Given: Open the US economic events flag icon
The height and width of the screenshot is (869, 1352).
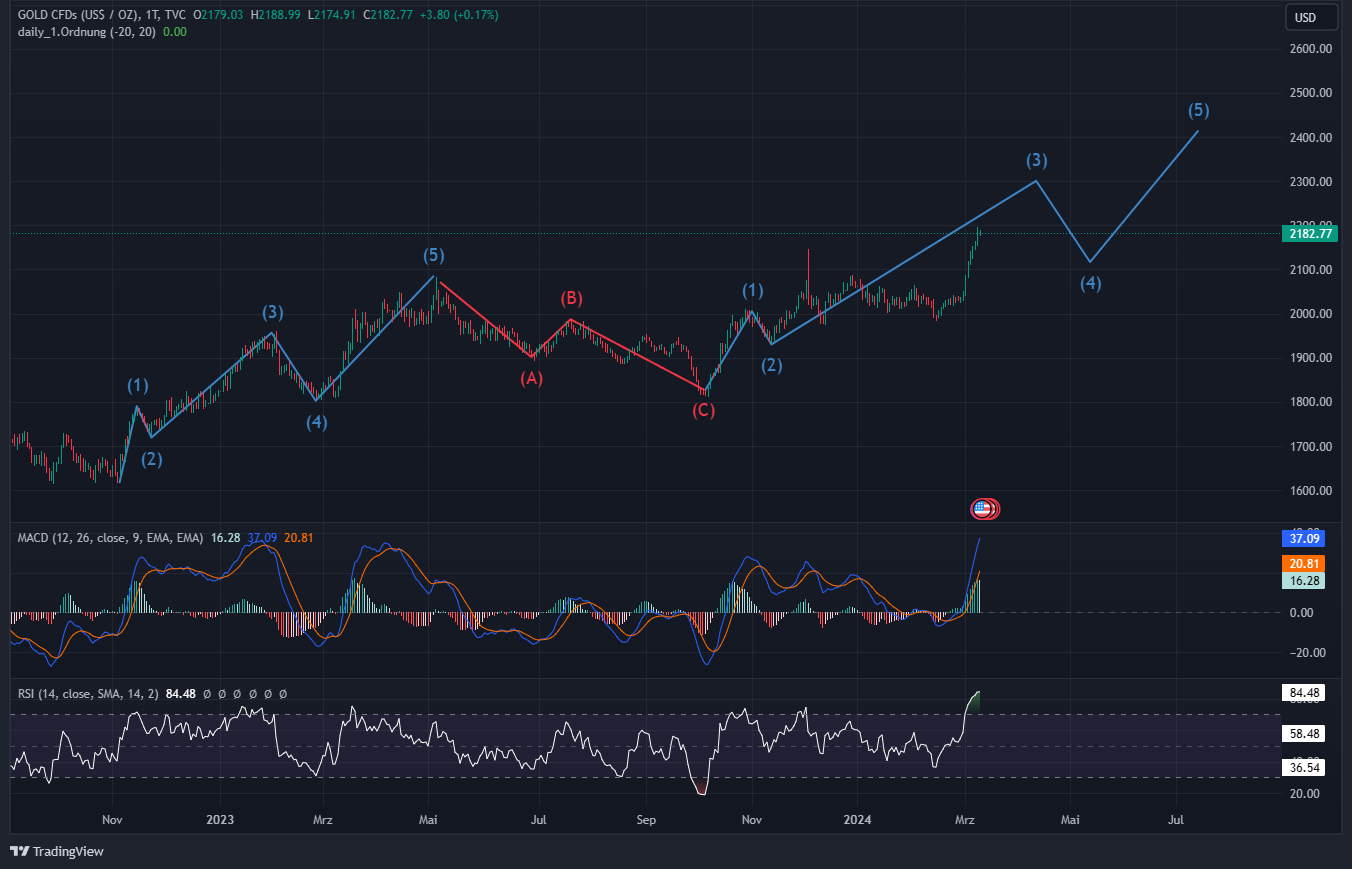Looking at the screenshot, I should pos(983,509).
